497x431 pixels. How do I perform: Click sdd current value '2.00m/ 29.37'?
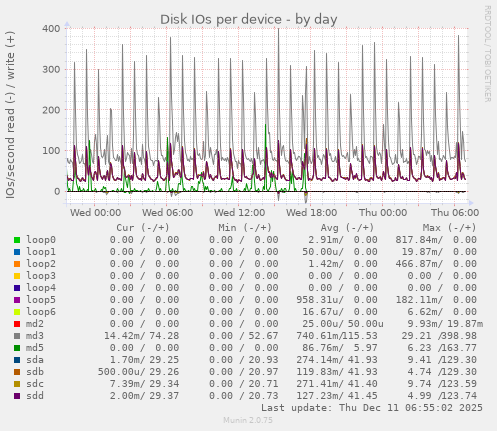144,396
